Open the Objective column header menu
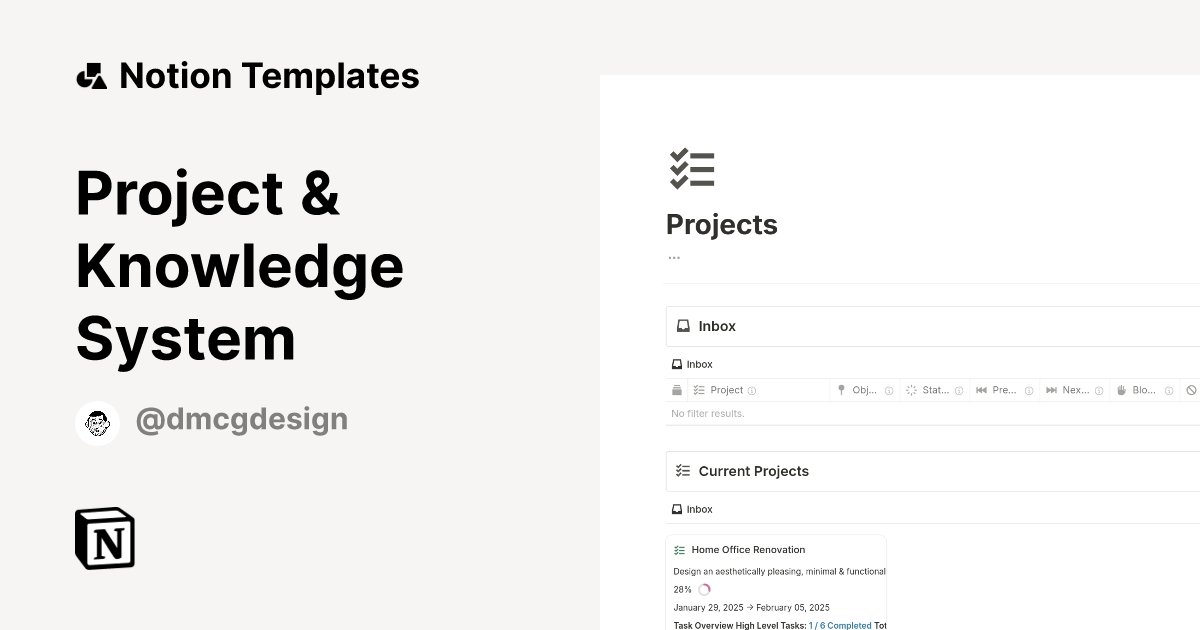Image resolution: width=1200 pixels, height=630 pixels. [x=865, y=389]
